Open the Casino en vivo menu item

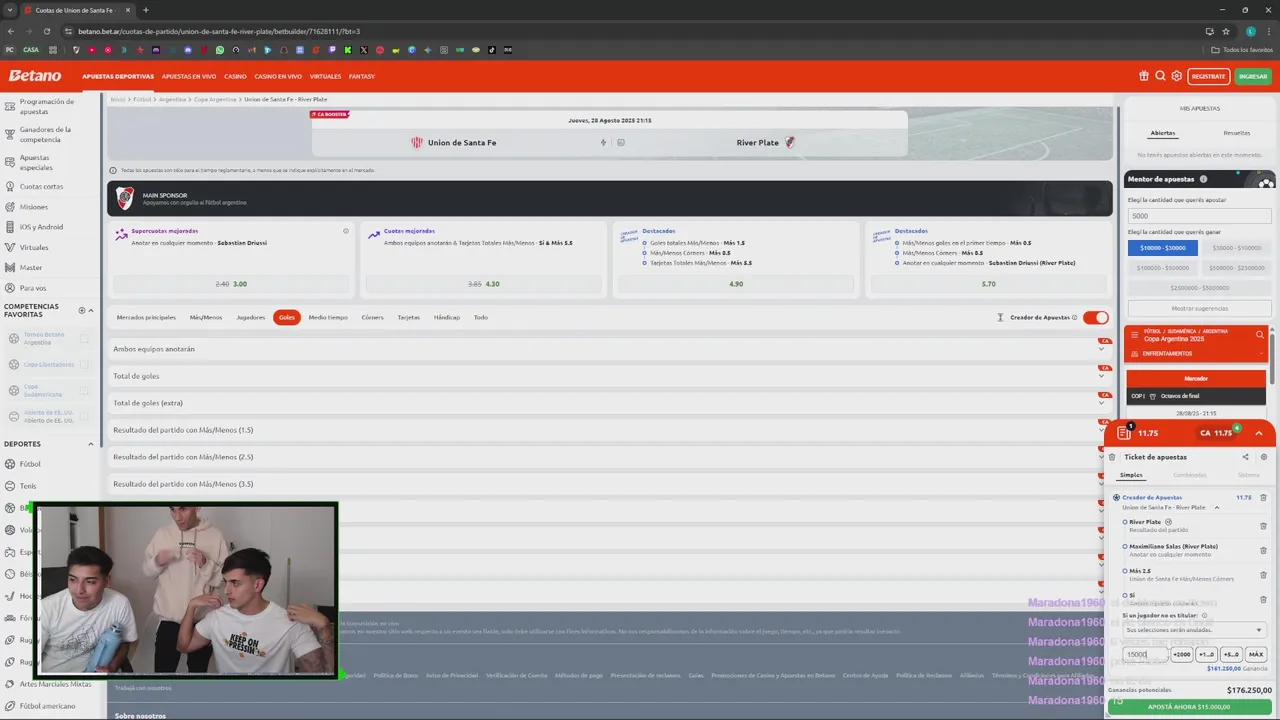278,76
